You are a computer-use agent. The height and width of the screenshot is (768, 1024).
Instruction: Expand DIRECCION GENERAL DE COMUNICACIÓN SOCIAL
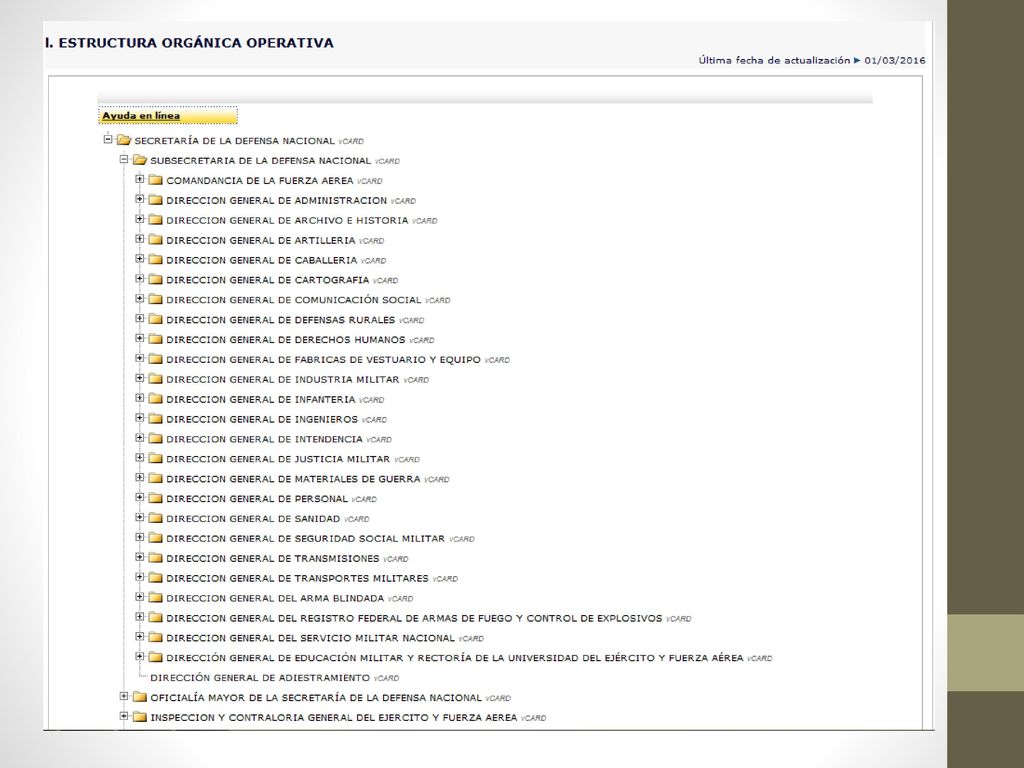[x=139, y=298]
